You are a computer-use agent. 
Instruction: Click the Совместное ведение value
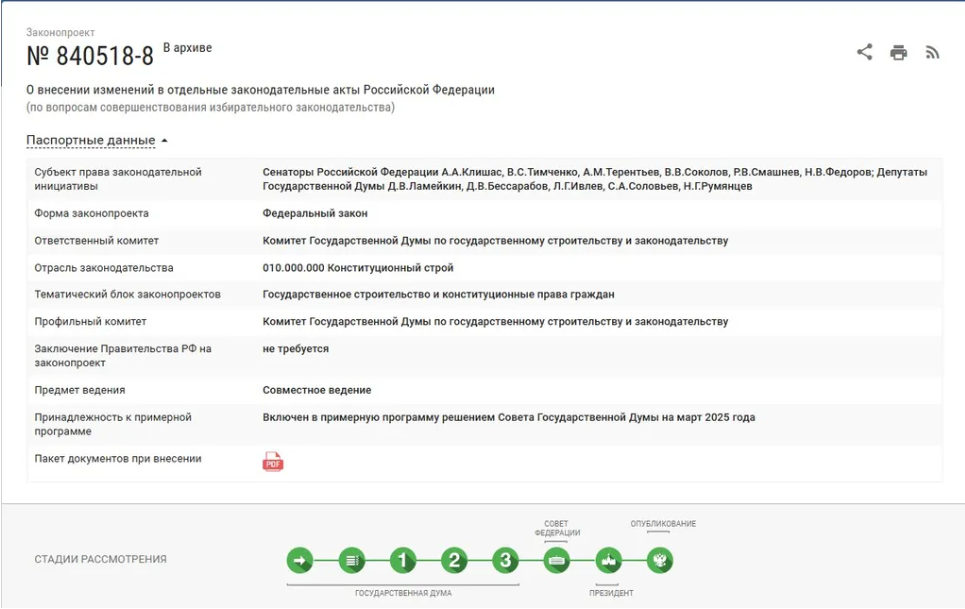(x=317, y=390)
